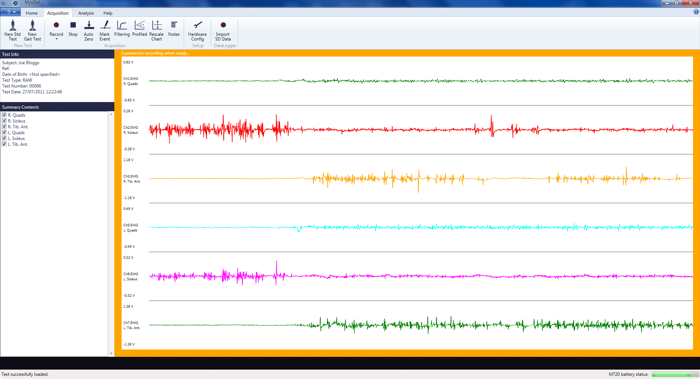
Task: Open Hardware Config setup
Action: point(197,30)
